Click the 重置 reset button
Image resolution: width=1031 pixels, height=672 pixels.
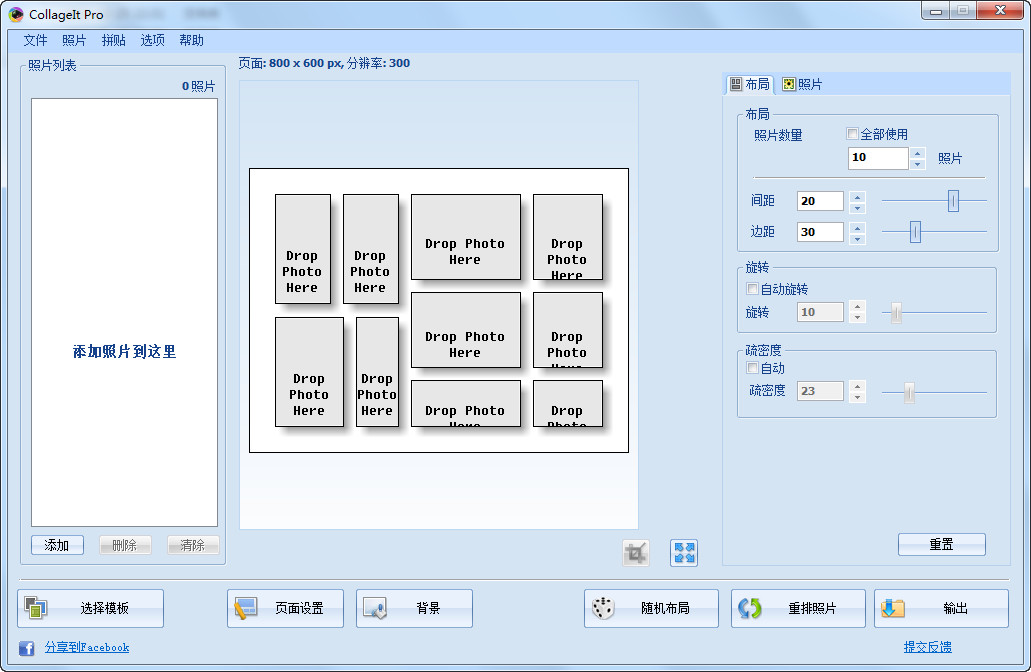(x=942, y=544)
